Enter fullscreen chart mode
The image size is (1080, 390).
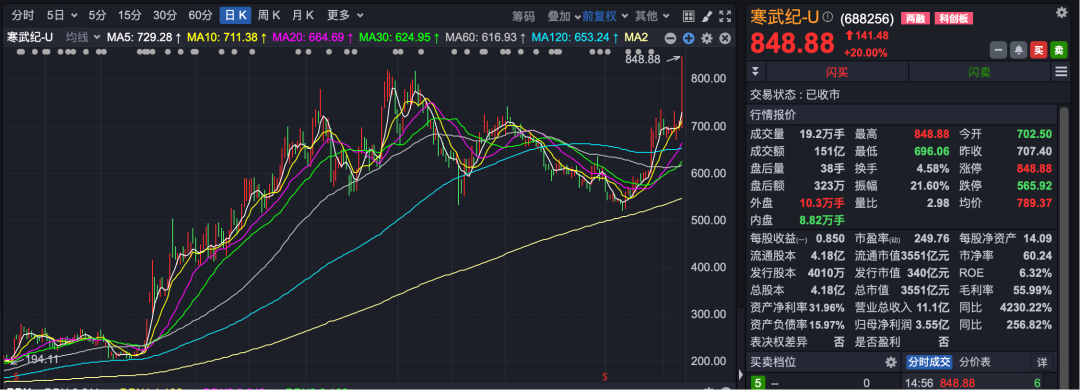725,16
